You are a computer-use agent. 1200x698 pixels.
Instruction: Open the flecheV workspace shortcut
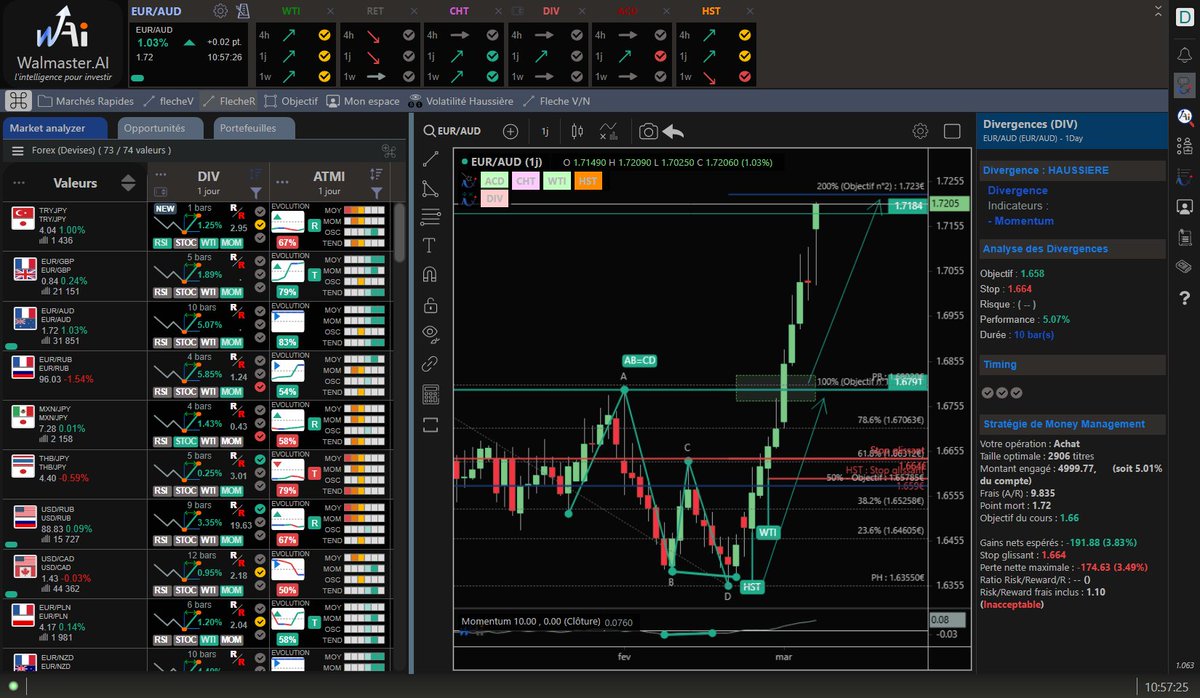[169, 101]
